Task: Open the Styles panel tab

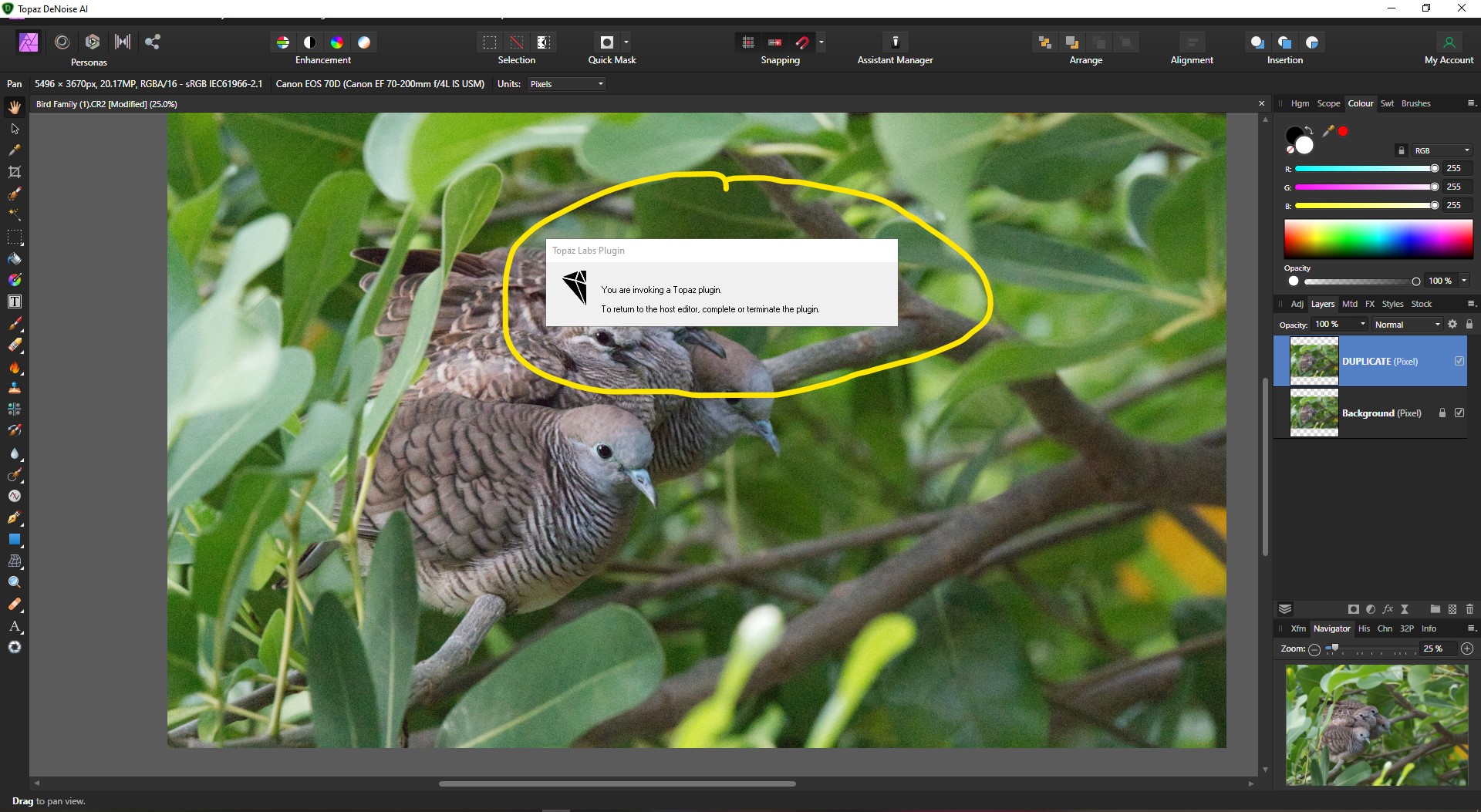Action: click(x=1393, y=304)
